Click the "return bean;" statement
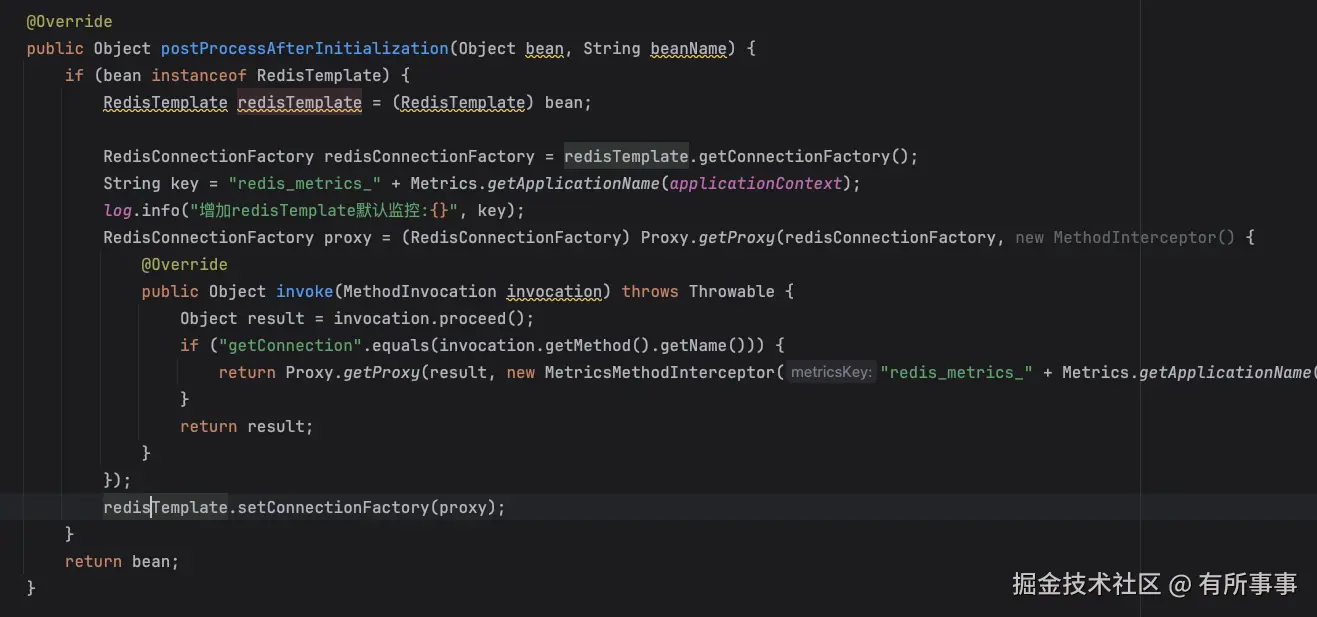The width and height of the screenshot is (1317, 617). coord(122,561)
